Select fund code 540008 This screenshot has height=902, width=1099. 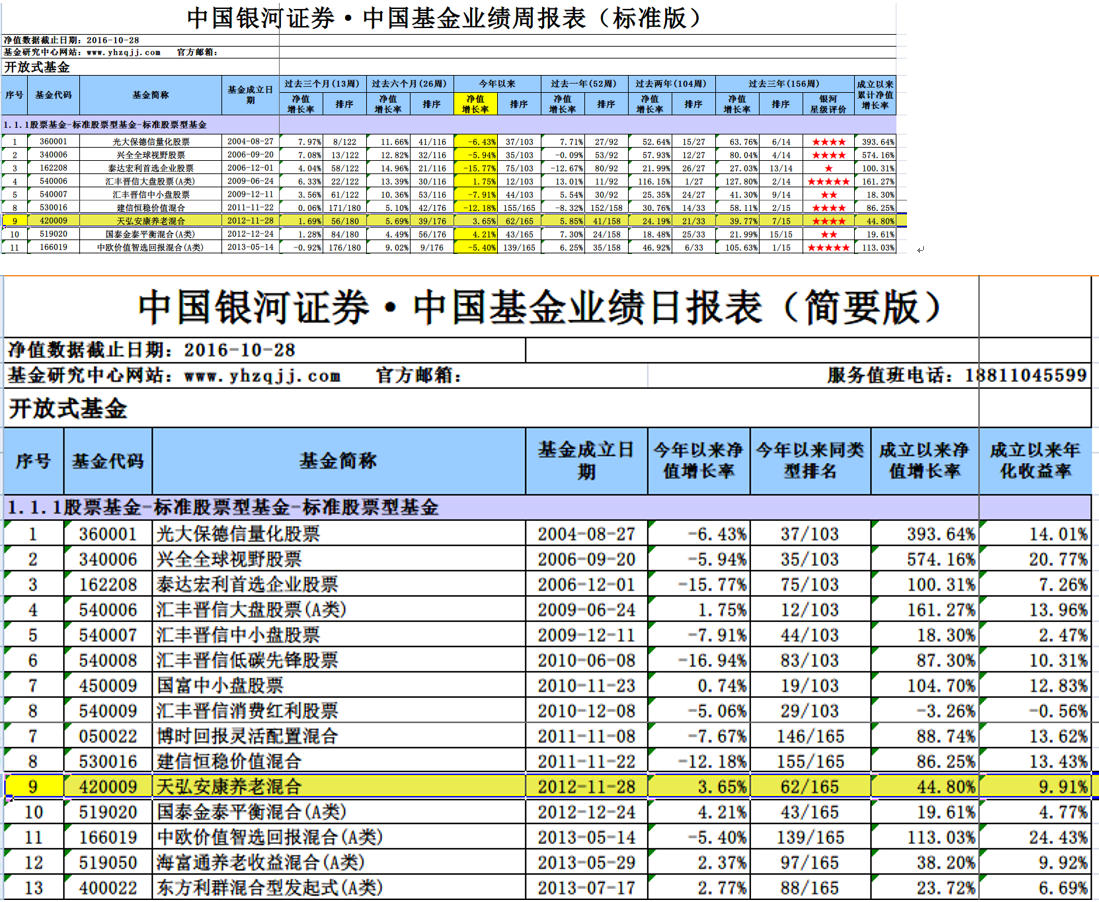point(108,660)
